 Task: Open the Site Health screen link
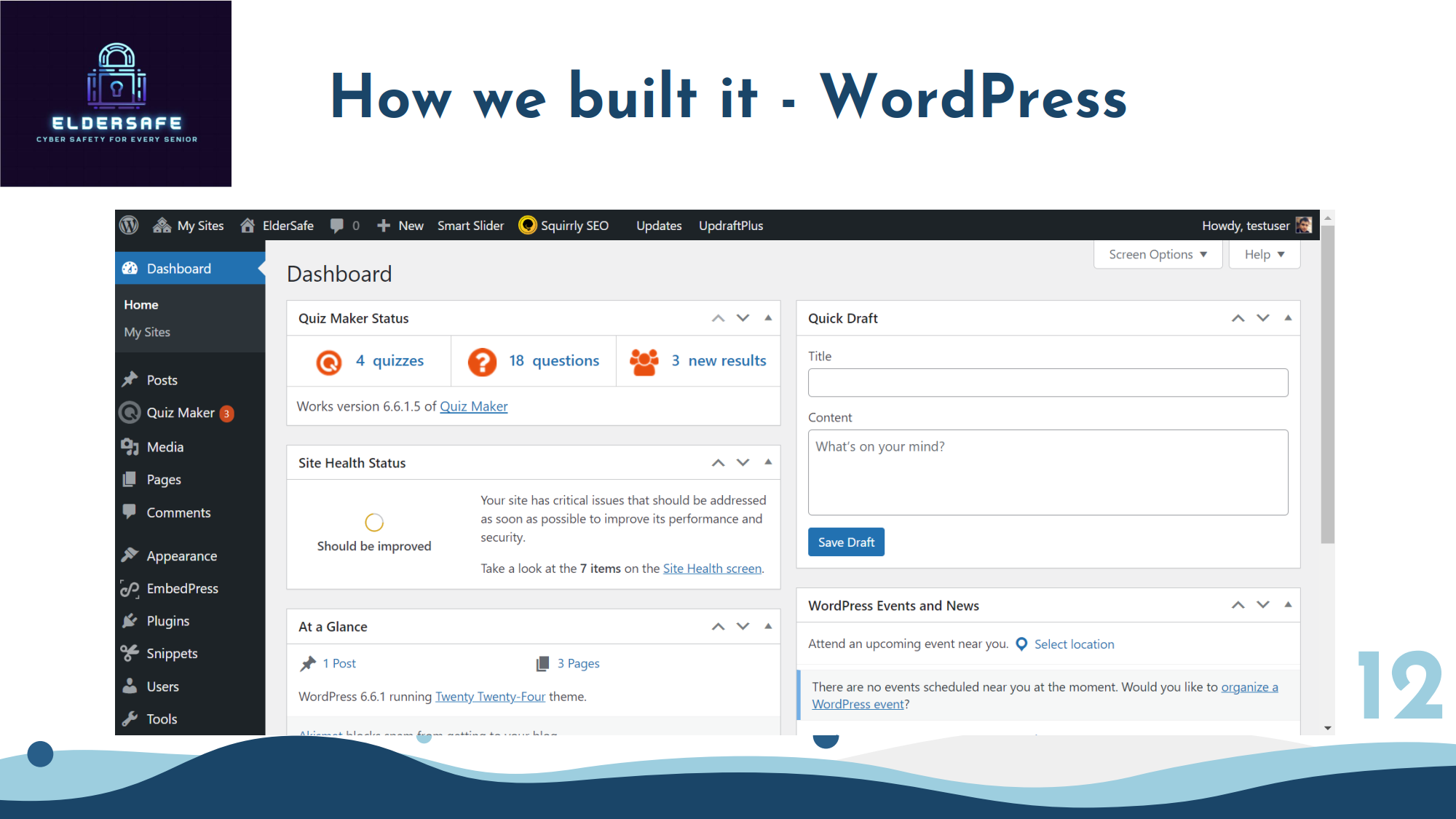[712, 569]
